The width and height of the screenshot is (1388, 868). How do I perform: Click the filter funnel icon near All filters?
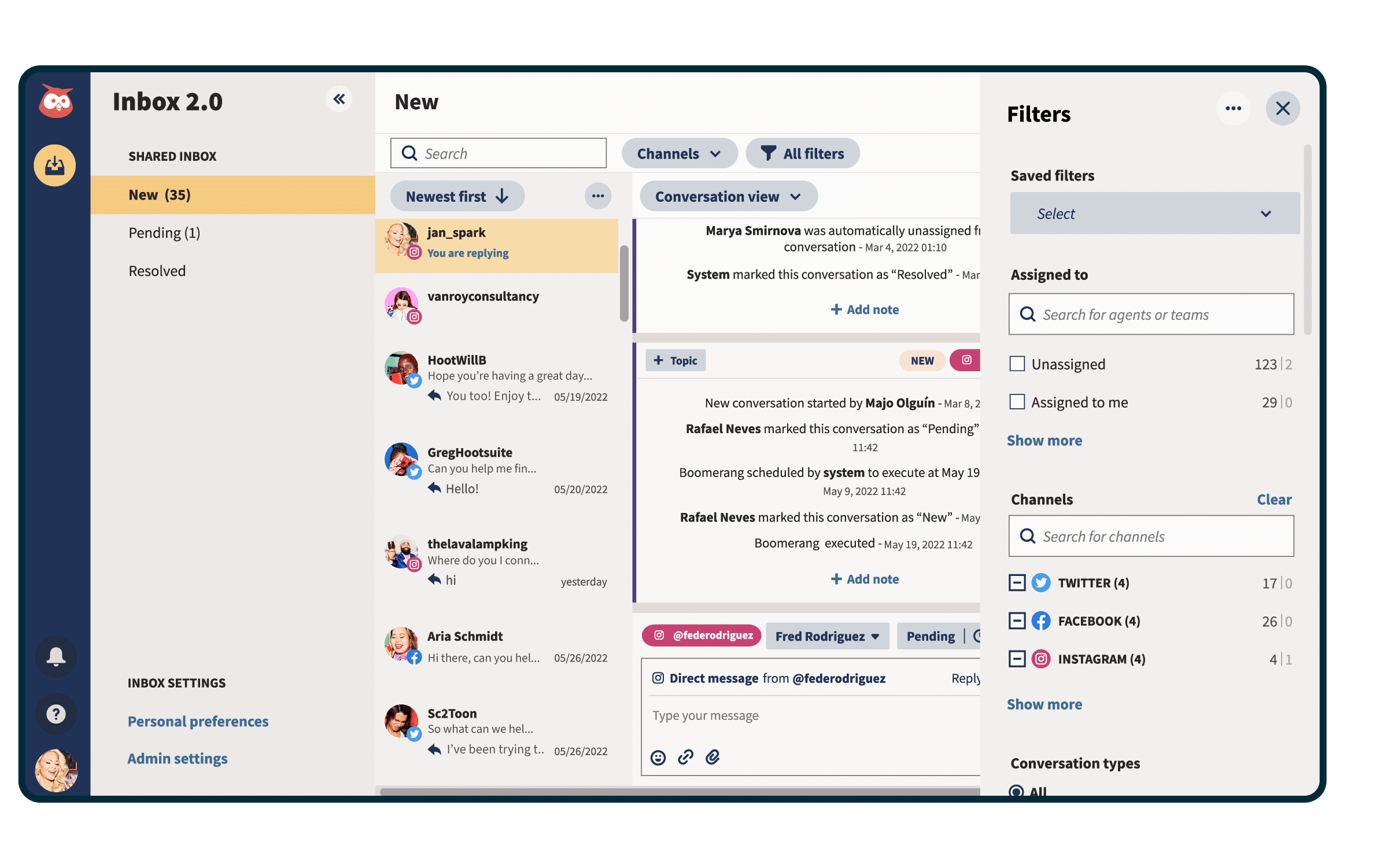coord(767,153)
